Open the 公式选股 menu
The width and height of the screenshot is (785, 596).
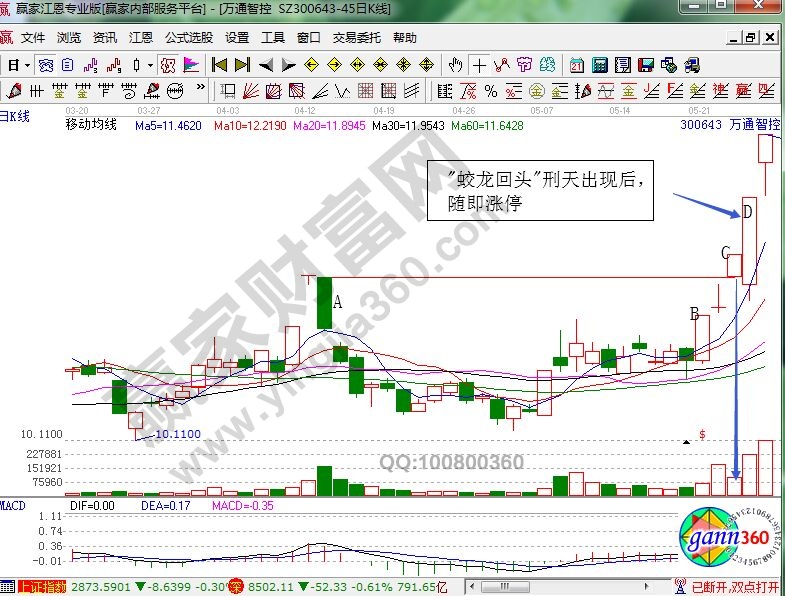coord(188,38)
